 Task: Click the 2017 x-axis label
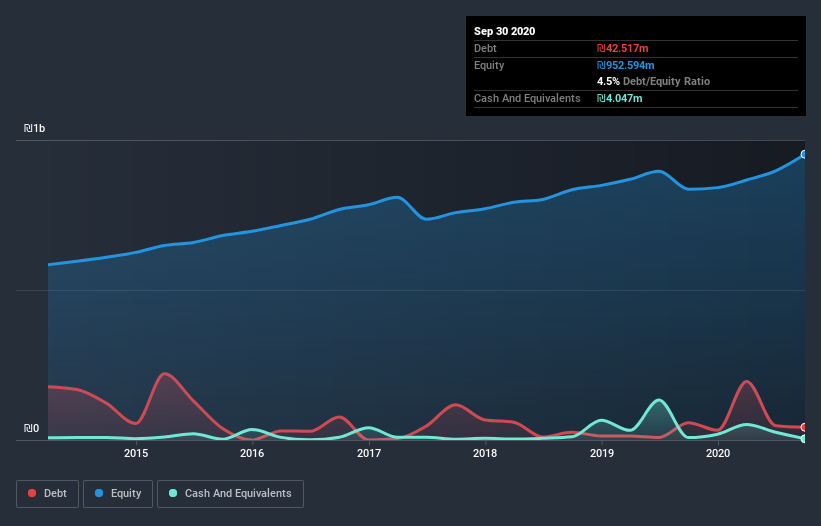click(x=369, y=453)
